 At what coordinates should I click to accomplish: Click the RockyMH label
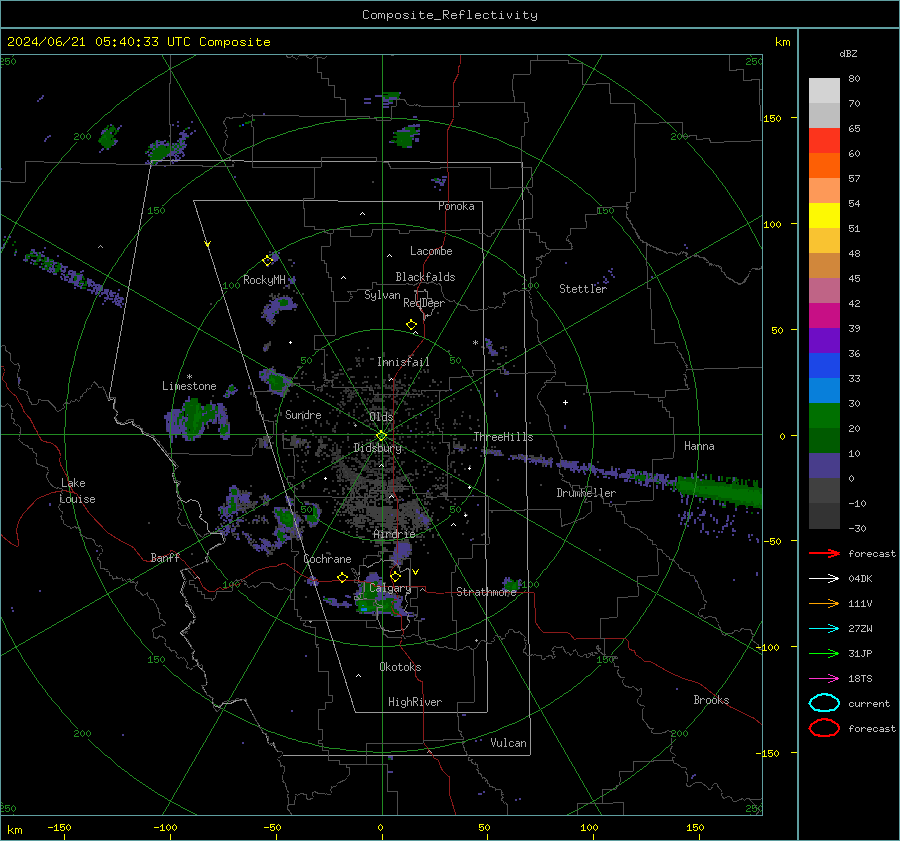[264, 280]
